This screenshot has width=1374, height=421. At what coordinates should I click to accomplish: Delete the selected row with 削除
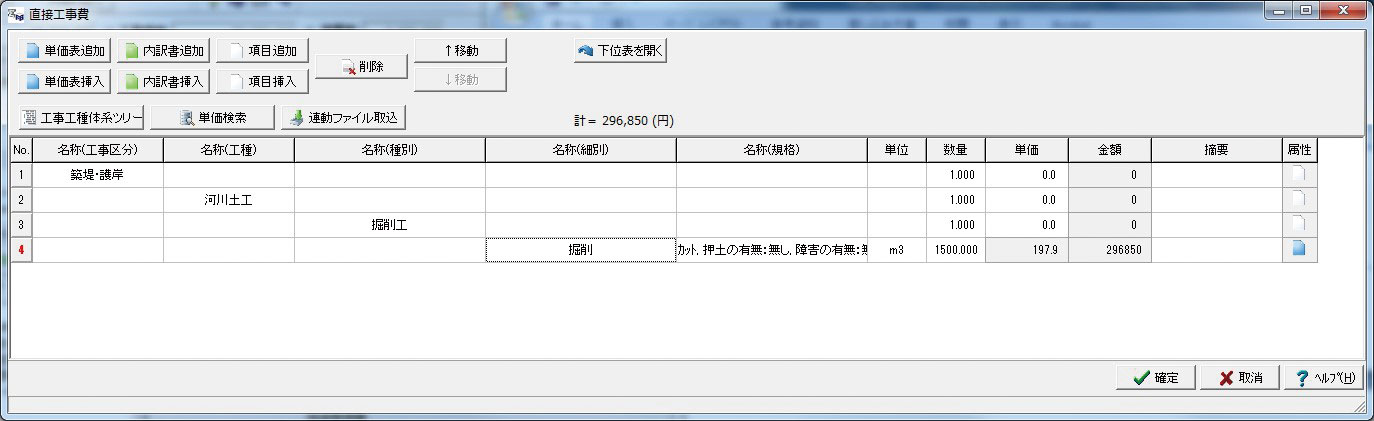362,67
